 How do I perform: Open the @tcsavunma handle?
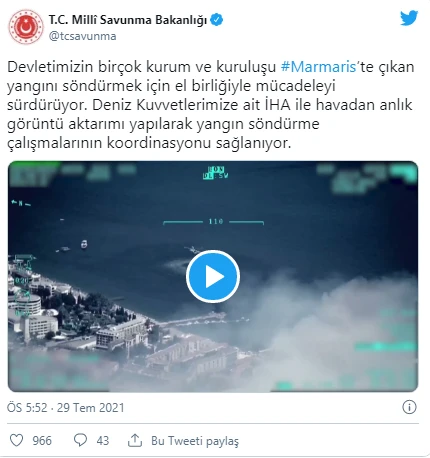[83, 36]
